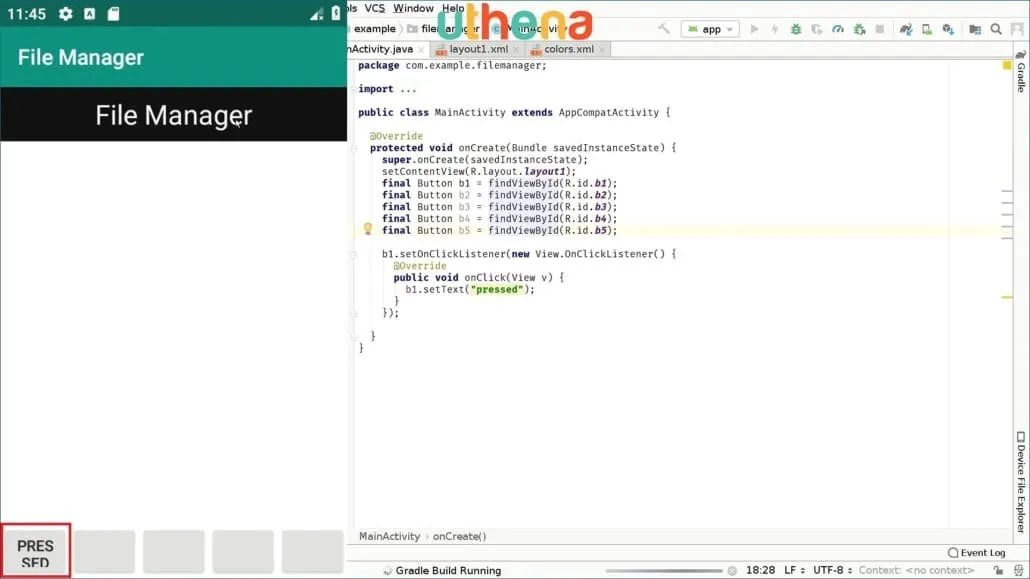Open the Device File Explorer panel
Image resolution: width=1030 pixels, height=579 pixels.
(x=1021, y=482)
